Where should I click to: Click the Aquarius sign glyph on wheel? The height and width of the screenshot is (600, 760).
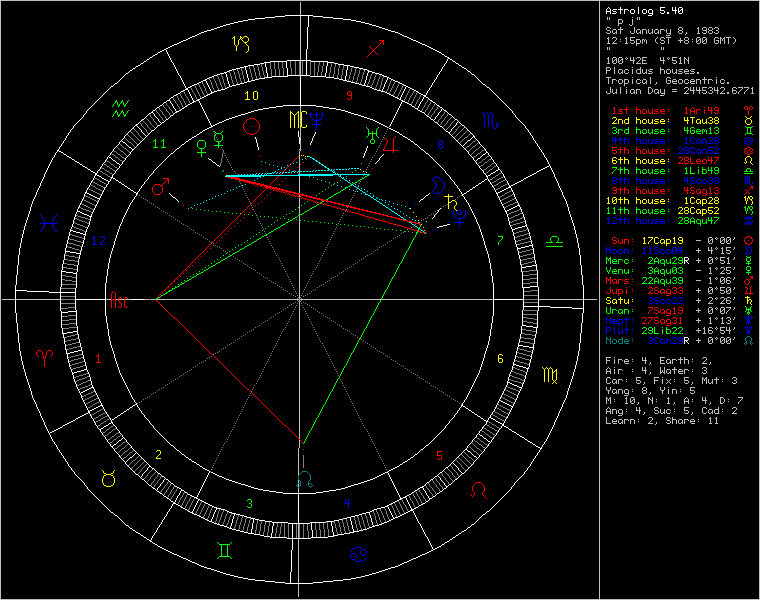120,109
